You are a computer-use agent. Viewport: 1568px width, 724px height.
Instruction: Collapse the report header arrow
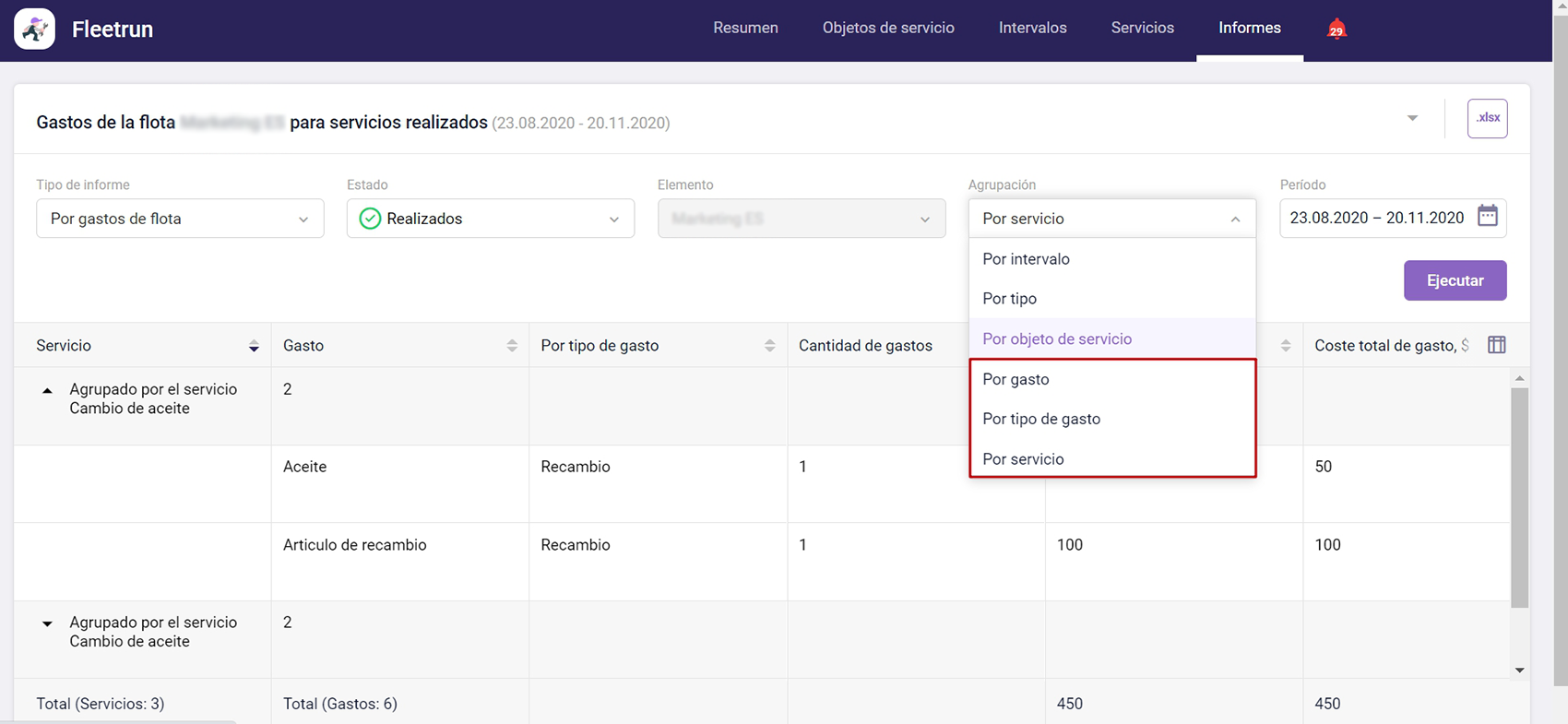click(x=1412, y=118)
